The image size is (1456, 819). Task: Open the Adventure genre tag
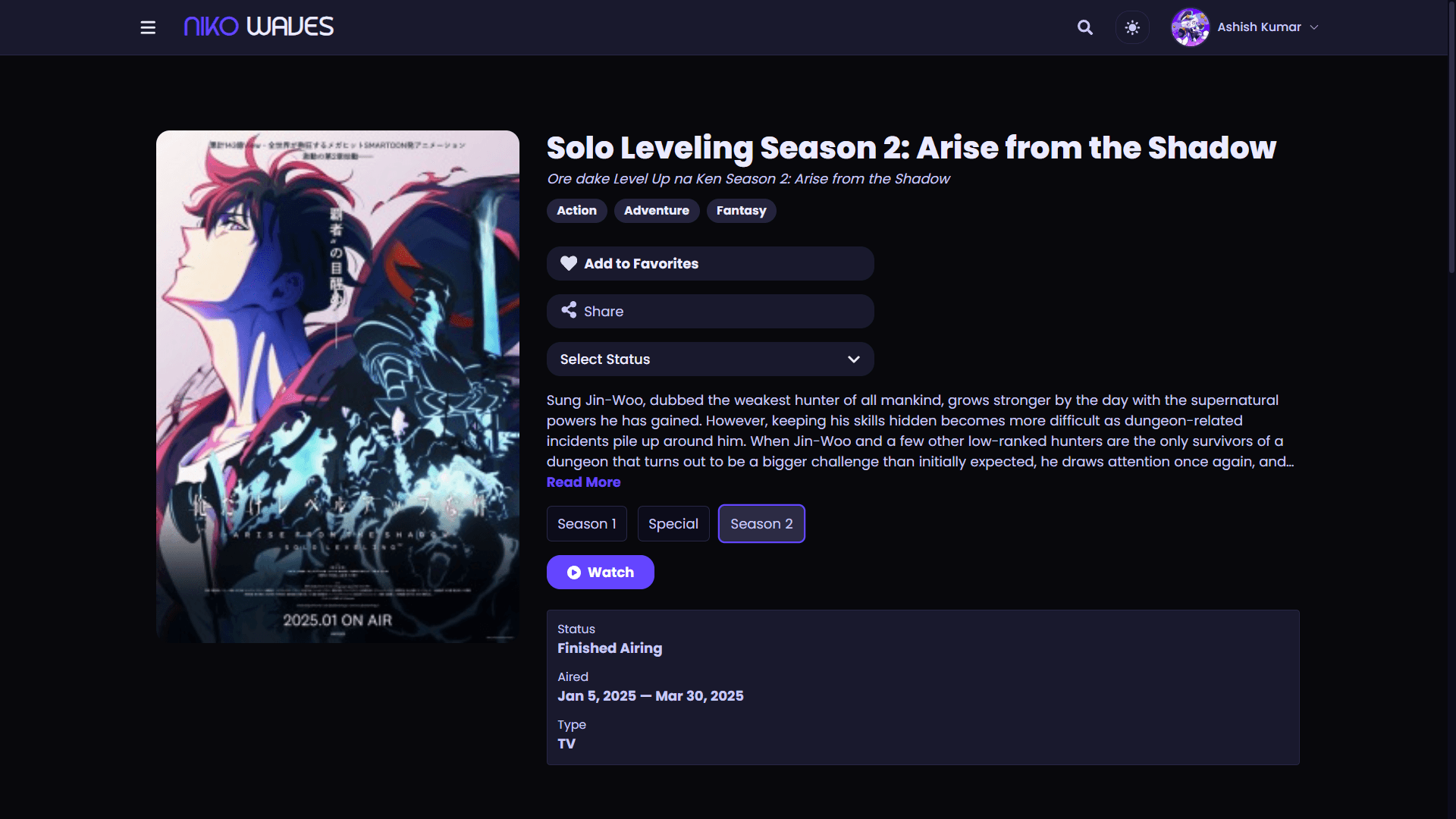pyautogui.click(x=657, y=211)
